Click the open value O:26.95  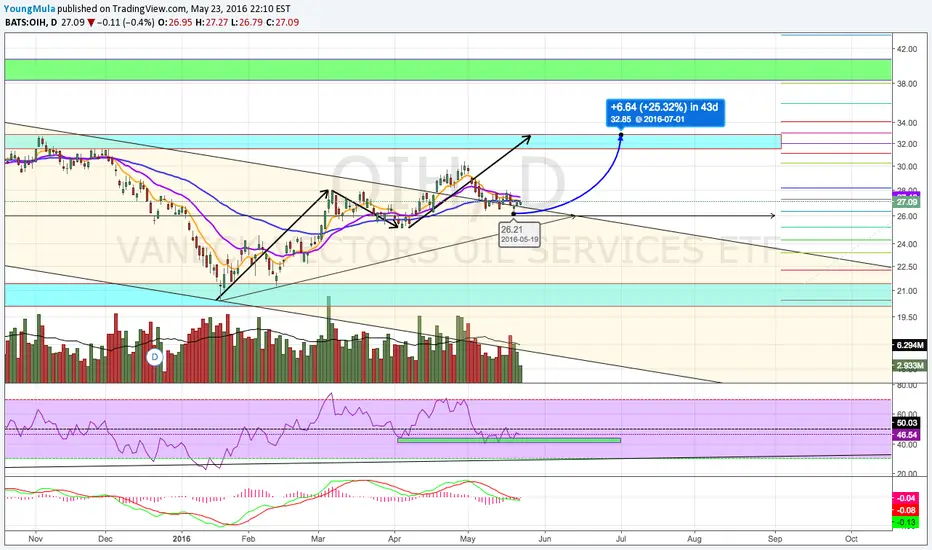coord(174,23)
